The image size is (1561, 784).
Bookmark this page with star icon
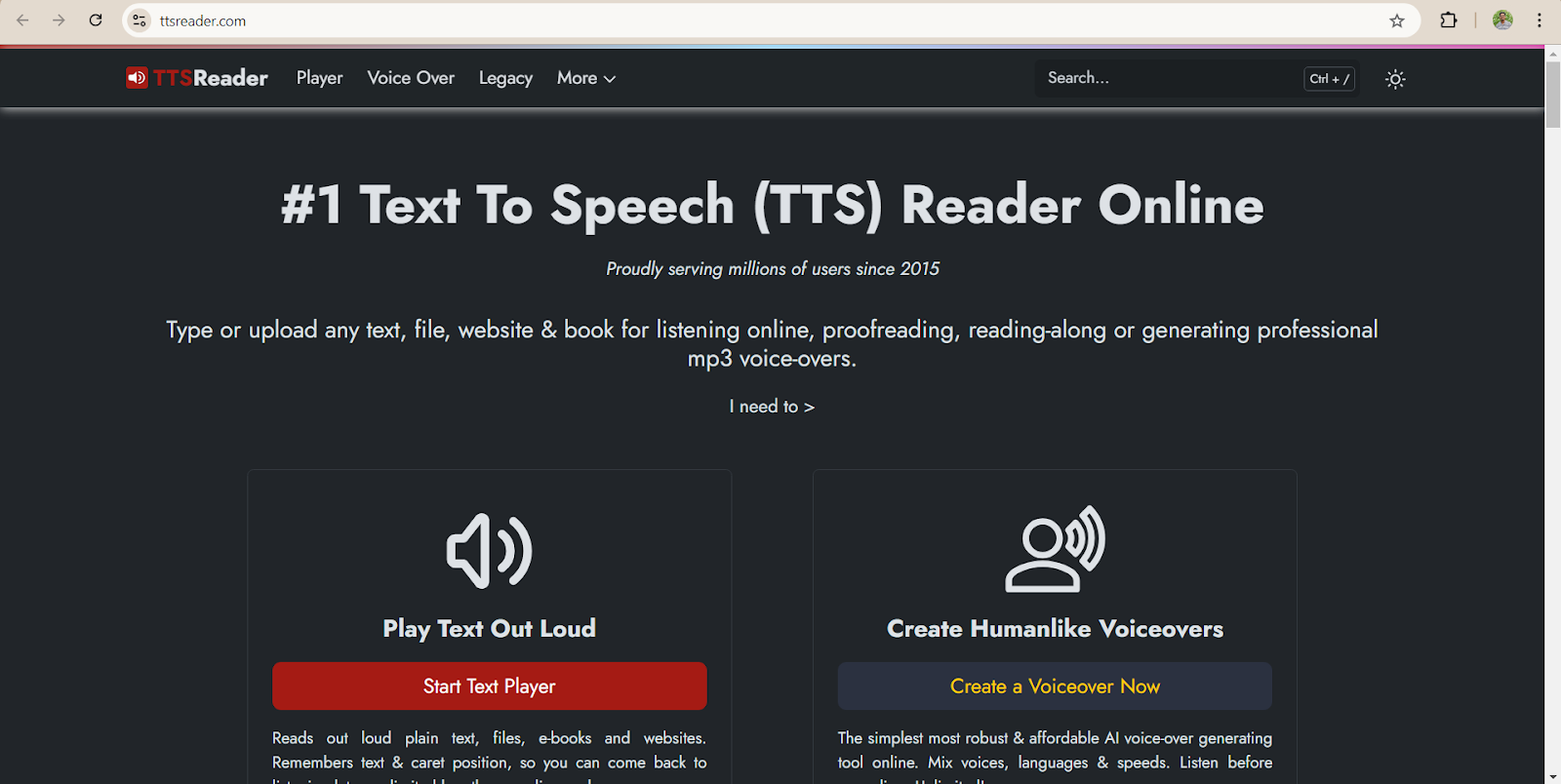tap(1397, 20)
